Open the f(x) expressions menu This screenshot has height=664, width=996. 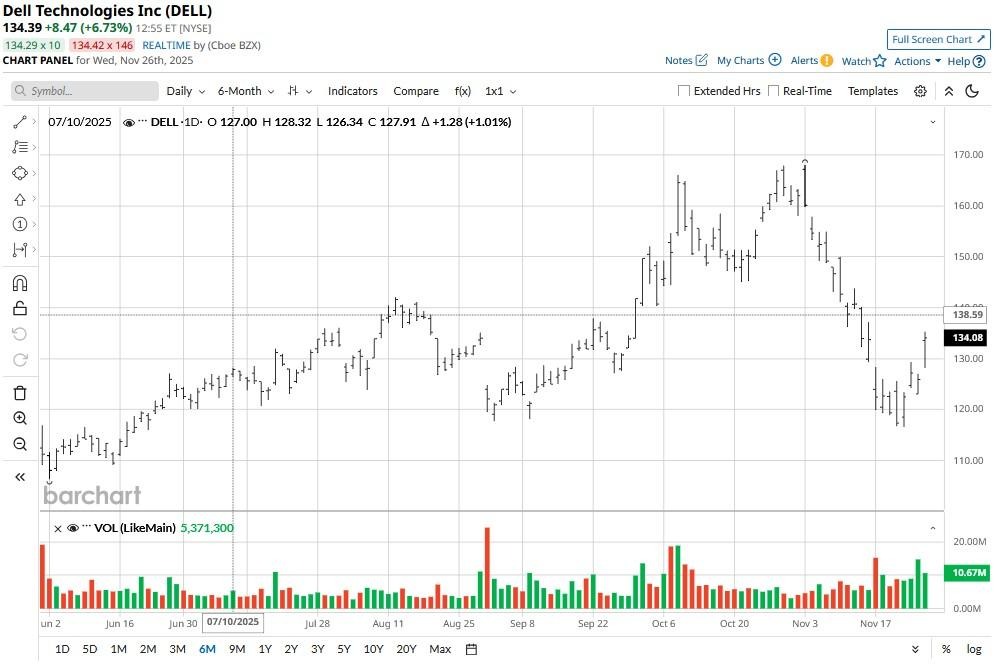point(462,91)
